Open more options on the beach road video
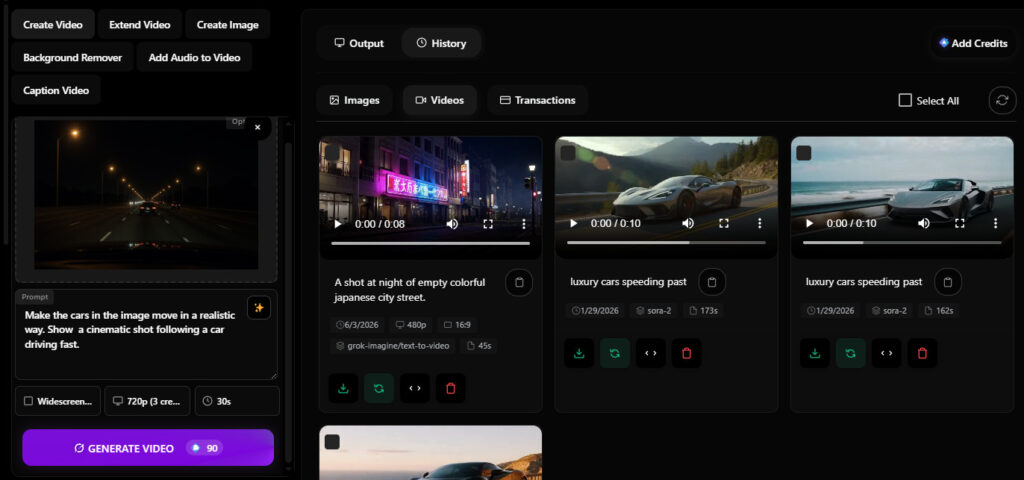The height and width of the screenshot is (480, 1024). click(x=995, y=223)
